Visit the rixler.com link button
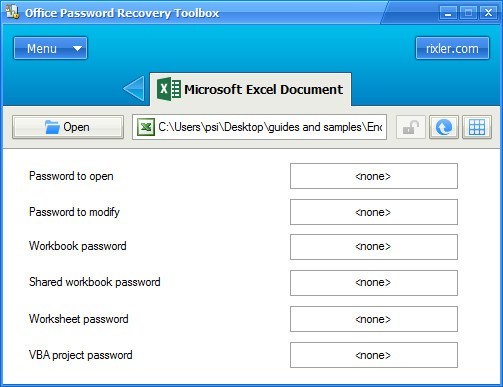The image size is (503, 387). 452,48
